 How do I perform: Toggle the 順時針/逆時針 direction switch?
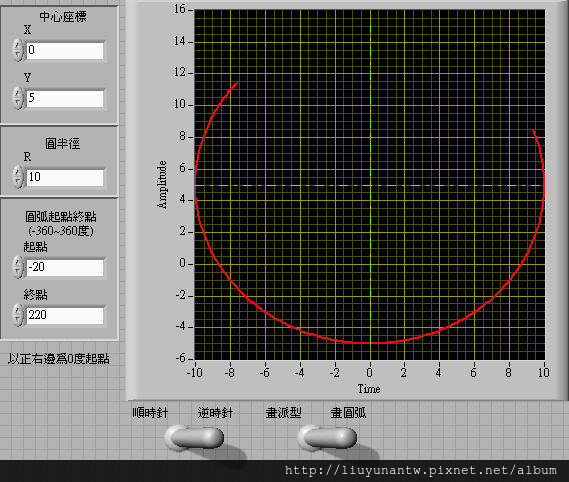point(194,437)
